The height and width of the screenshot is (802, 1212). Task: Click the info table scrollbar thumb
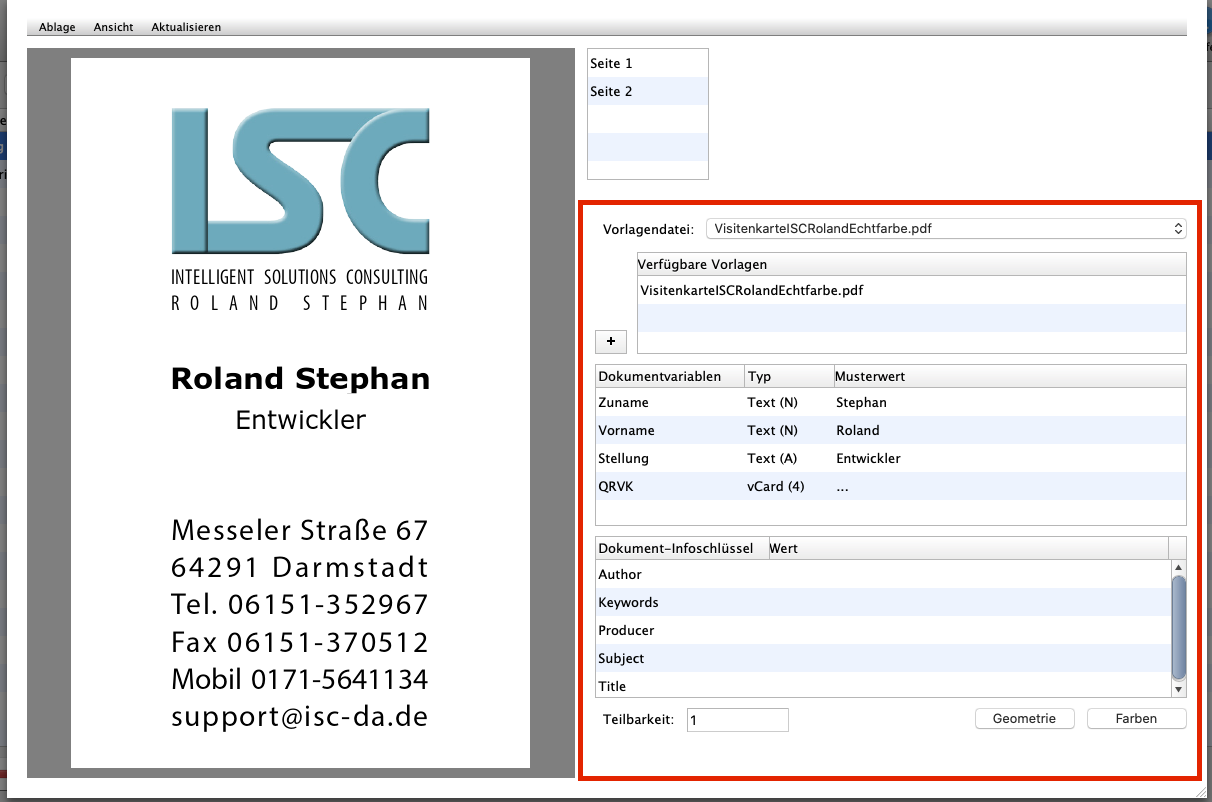coord(1179,627)
